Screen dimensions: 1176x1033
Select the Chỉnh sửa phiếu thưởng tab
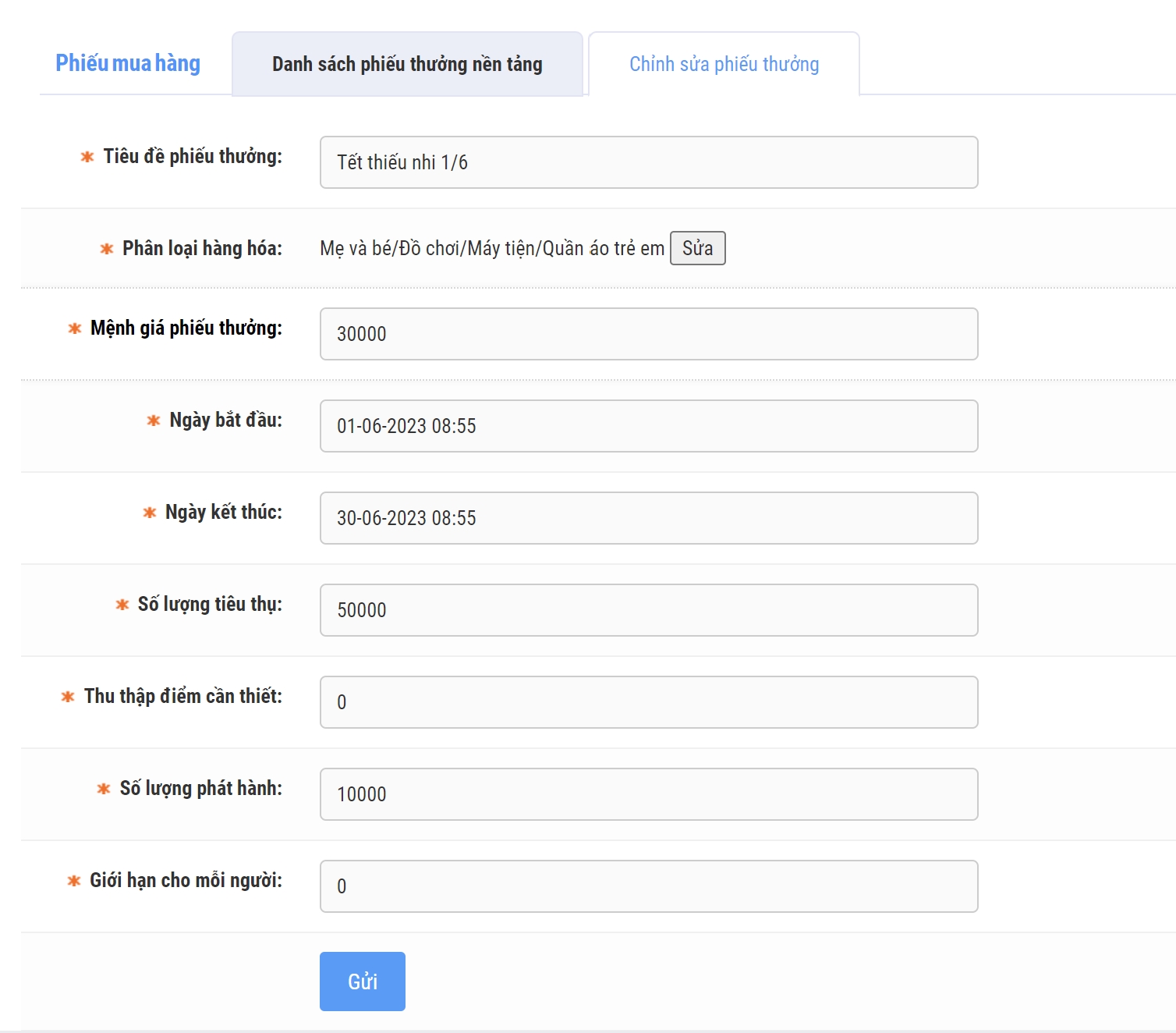tap(724, 64)
